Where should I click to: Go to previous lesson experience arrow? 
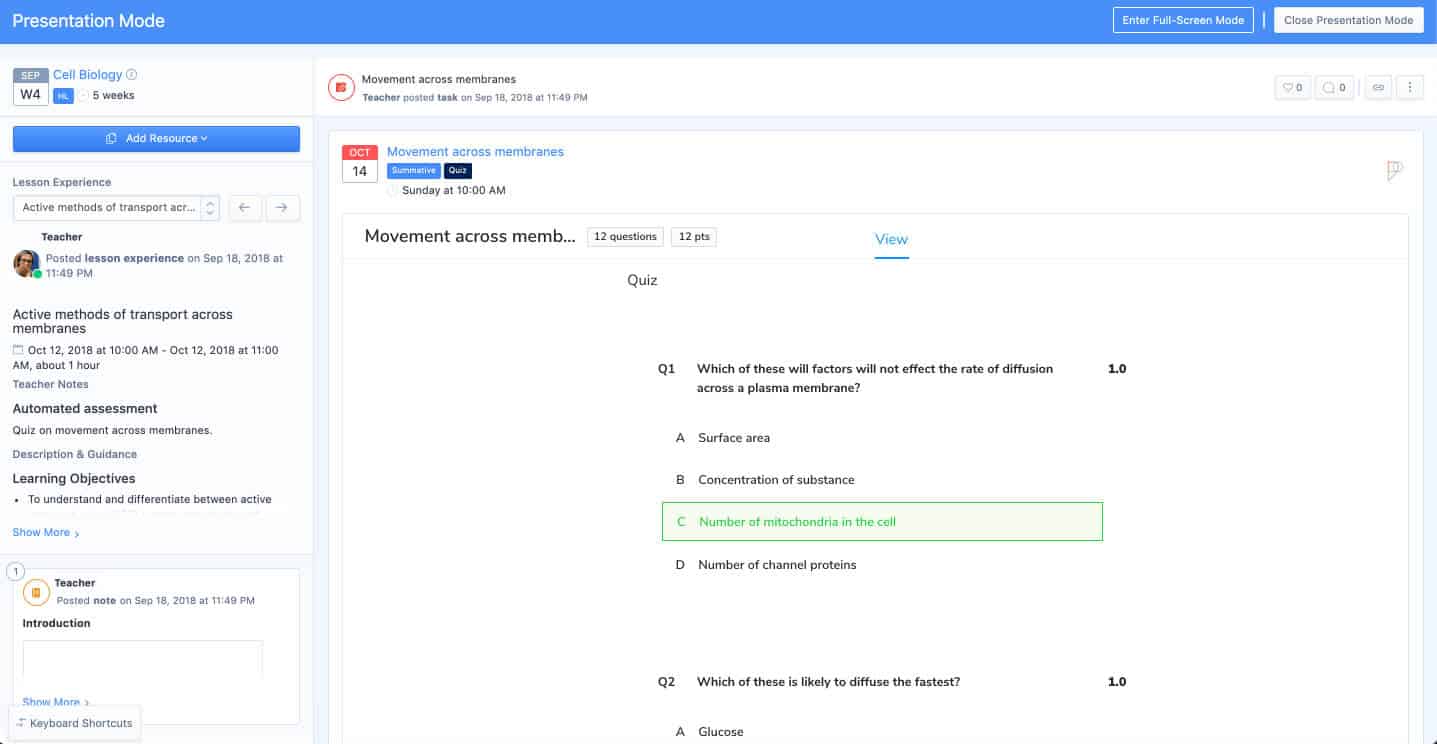(244, 208)
